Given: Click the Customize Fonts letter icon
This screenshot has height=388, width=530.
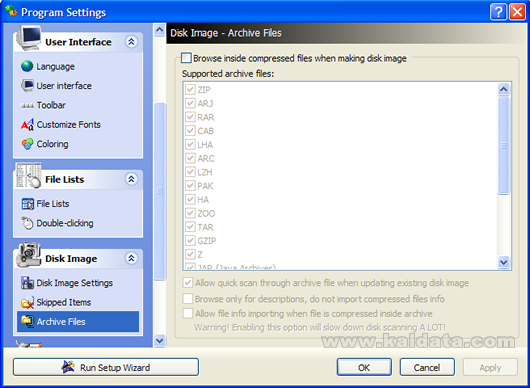Looking at the screenshot, I should pos(27,125).
